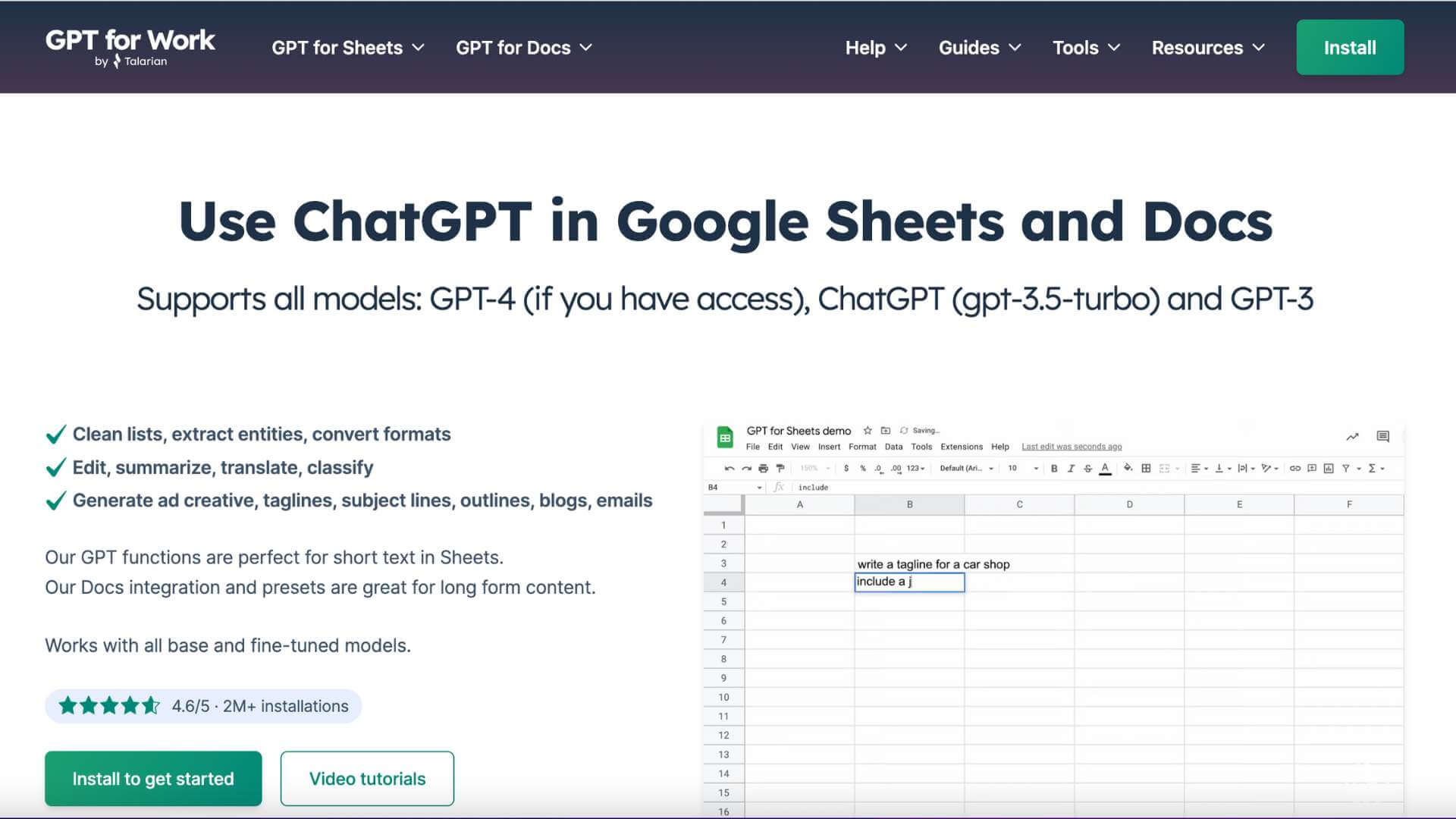1456x819 pixels.
Task: Click the fill color bucket icon
Action: tap(1128, 468)
